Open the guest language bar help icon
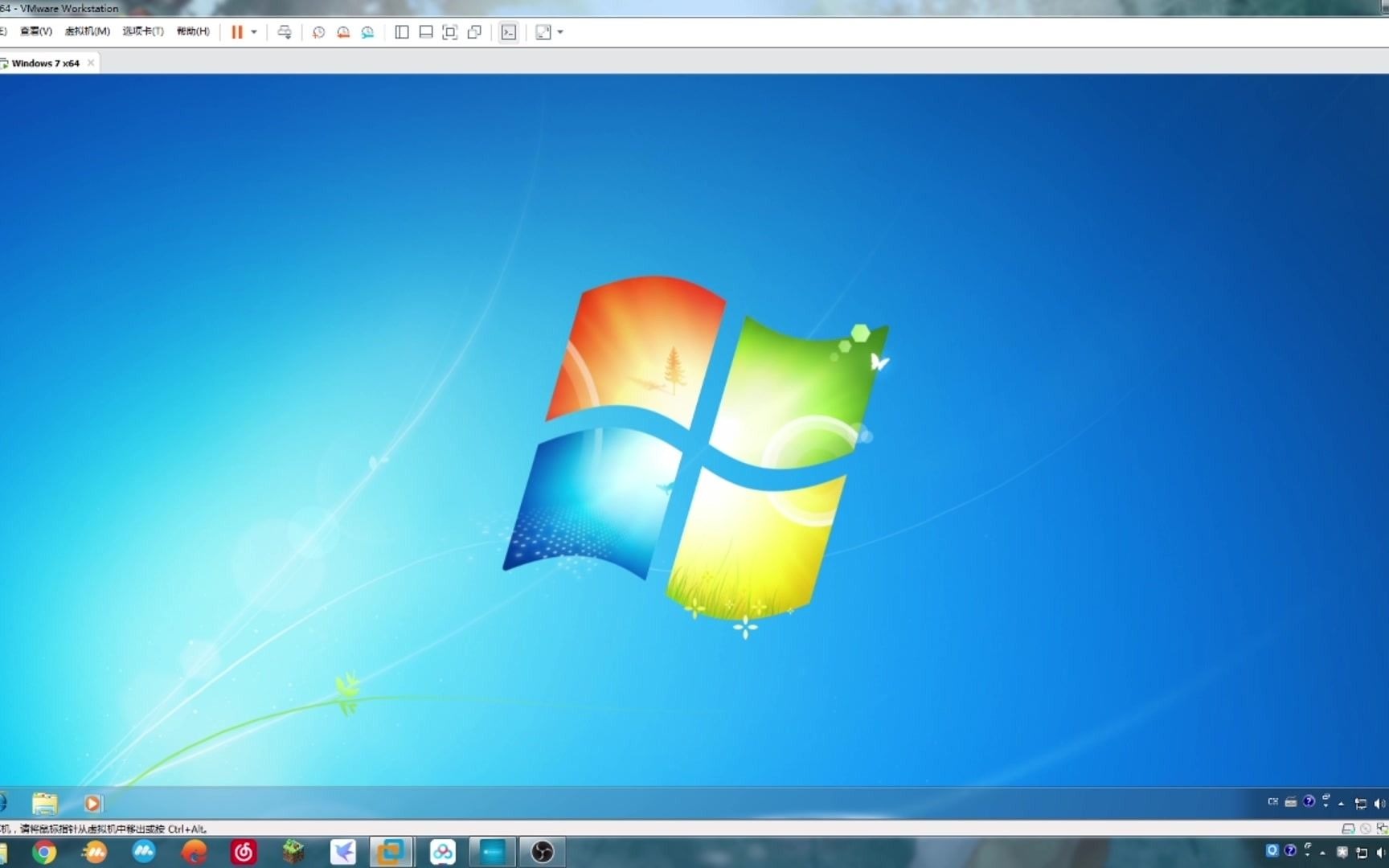This screenshot has height=868, width=1389. pyautogui.click(x=1309, y=801)
